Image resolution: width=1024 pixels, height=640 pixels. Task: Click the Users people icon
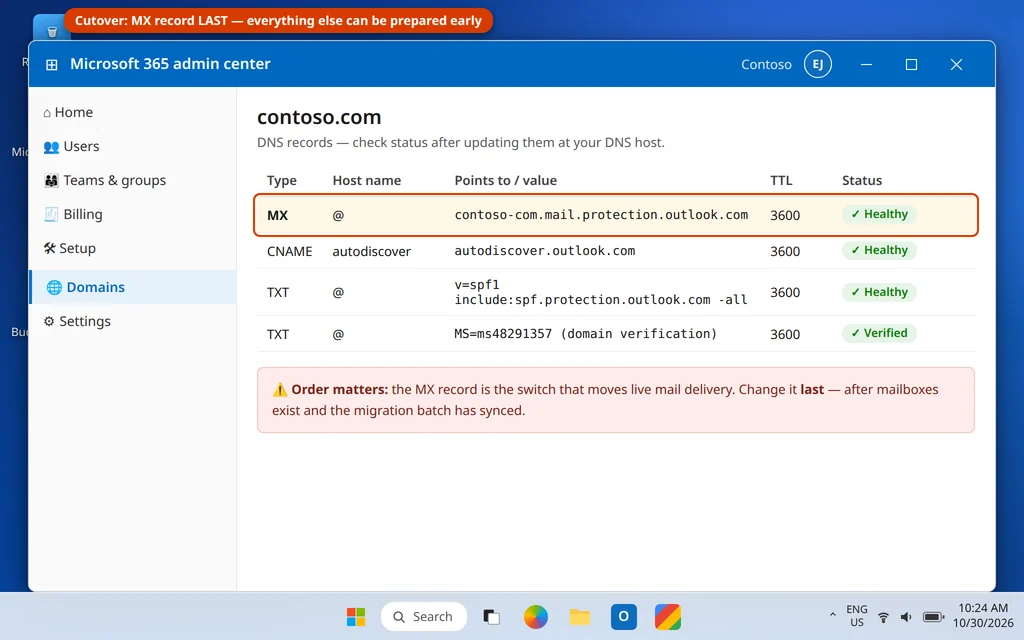point(51,147)
